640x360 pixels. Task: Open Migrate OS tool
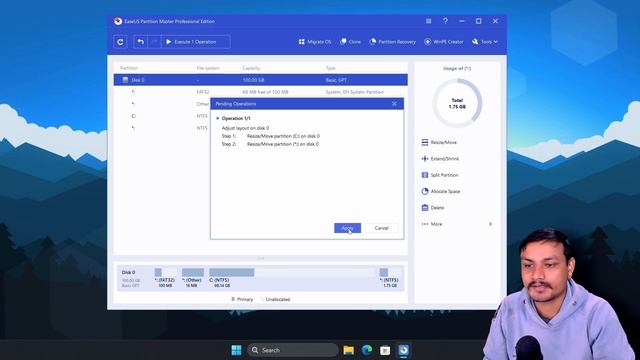tap(315, 42)
